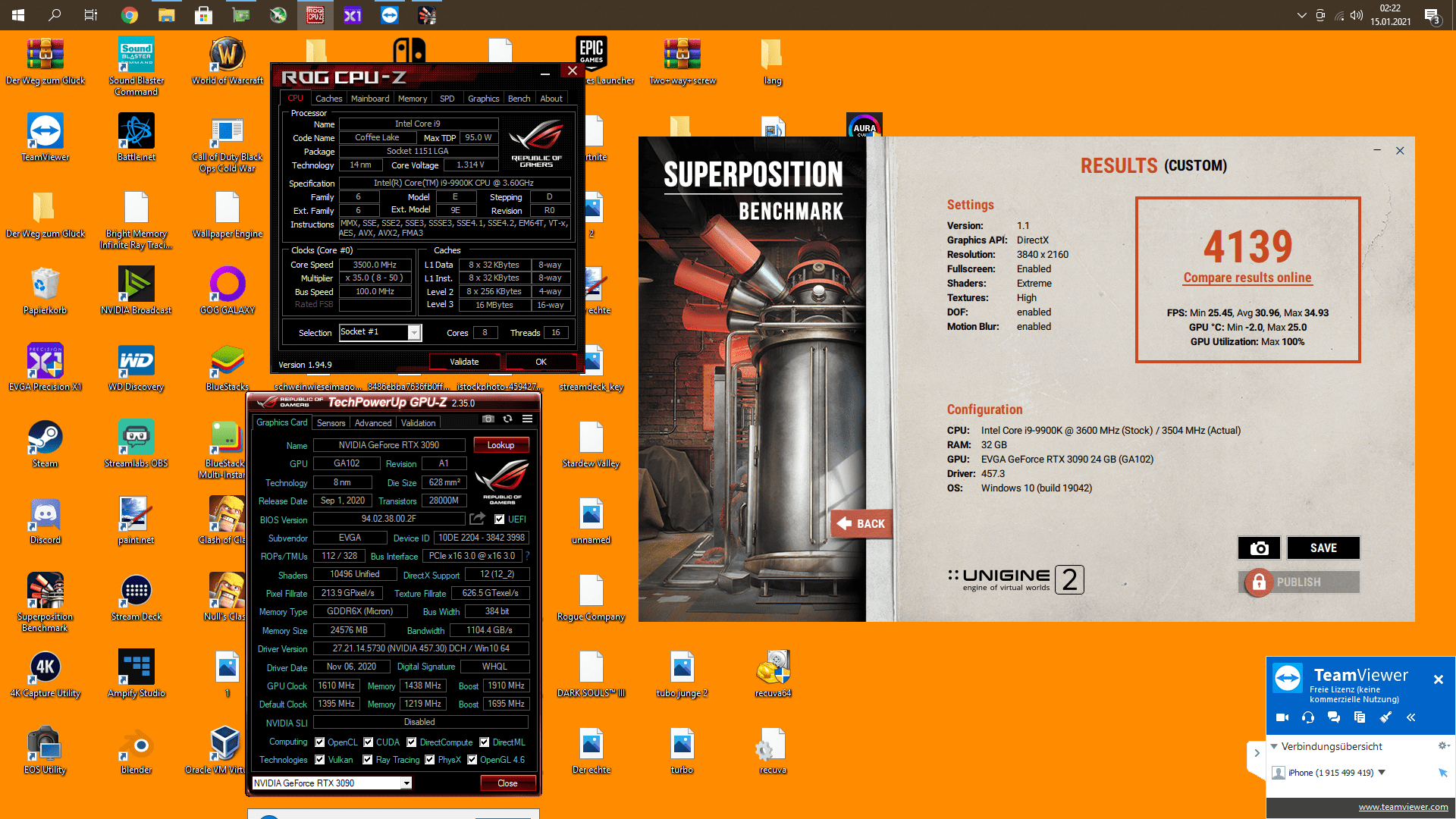This screenshot has width=1456, height=819.
Task: Click the taskbar clock showing 02:22
Action: point(1390,15)
